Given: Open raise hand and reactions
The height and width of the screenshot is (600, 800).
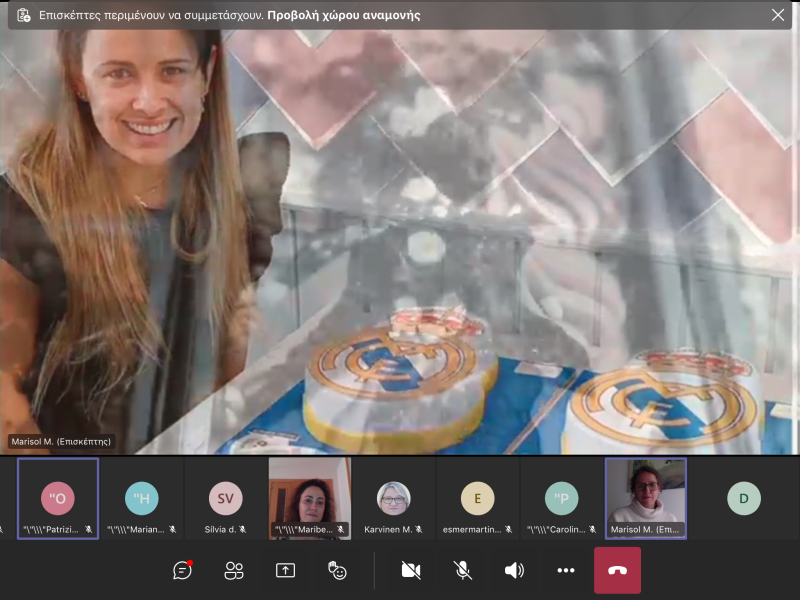Looking at the screenshot, I should (337, 570).
